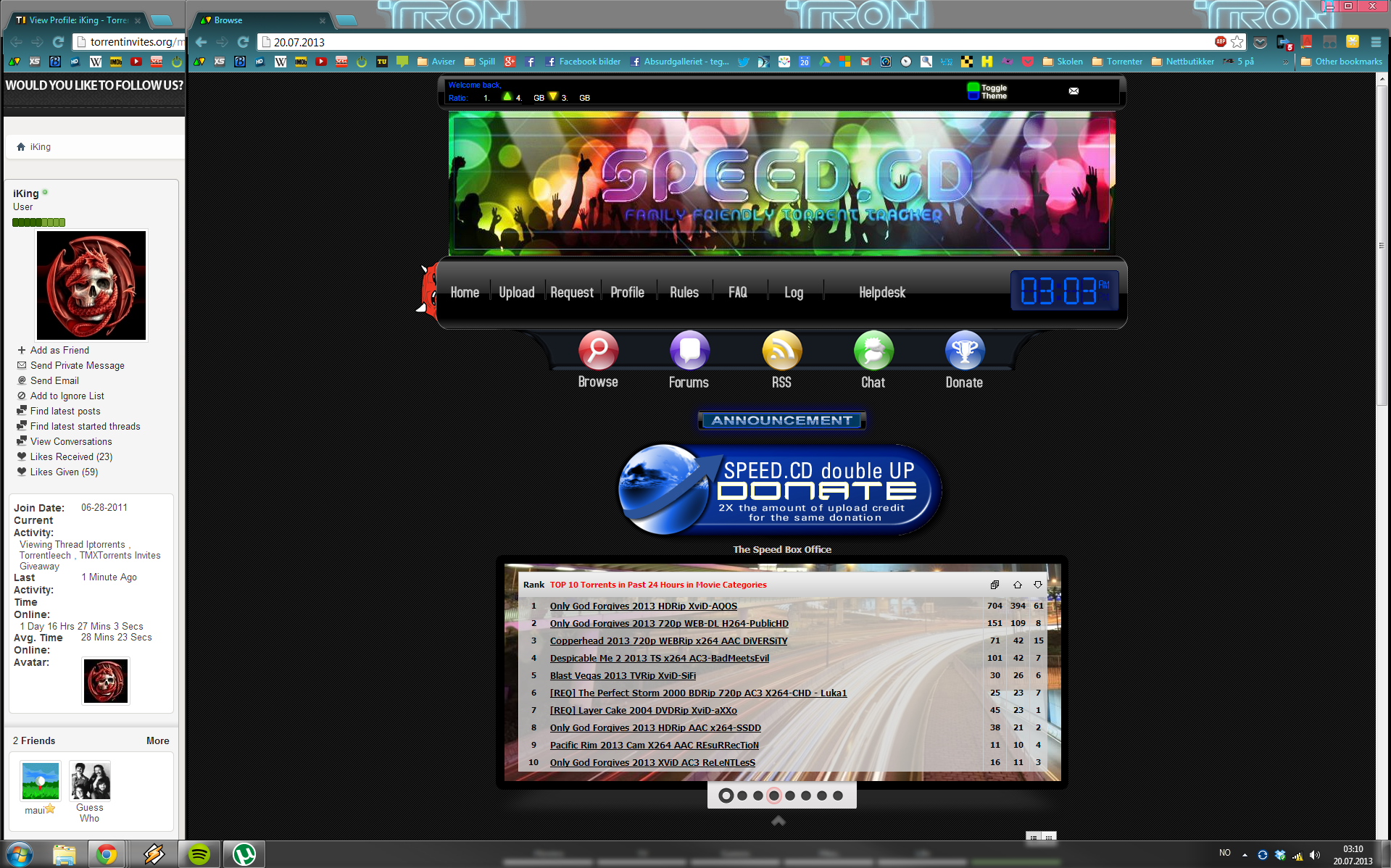Open the Wikipedia bookmark in Browse window
Screen dimensions: 1391x868
(281, 62)
